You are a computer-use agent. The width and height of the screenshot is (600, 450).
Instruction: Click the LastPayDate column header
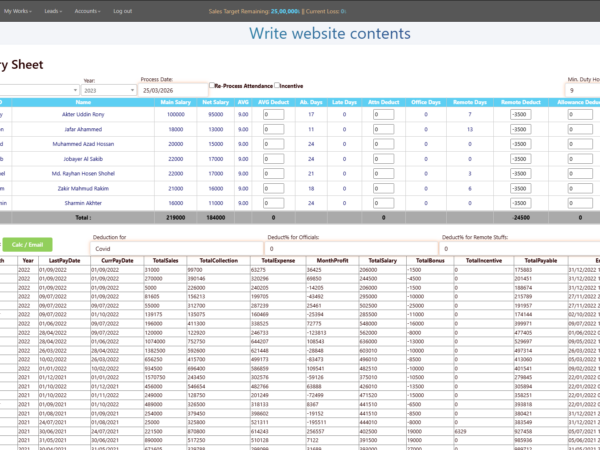pyautogui.click(x=64, y=261)
